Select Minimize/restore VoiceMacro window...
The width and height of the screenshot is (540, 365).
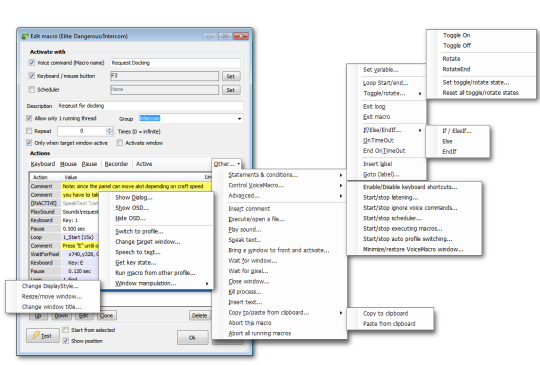click(x=413, y=249)
